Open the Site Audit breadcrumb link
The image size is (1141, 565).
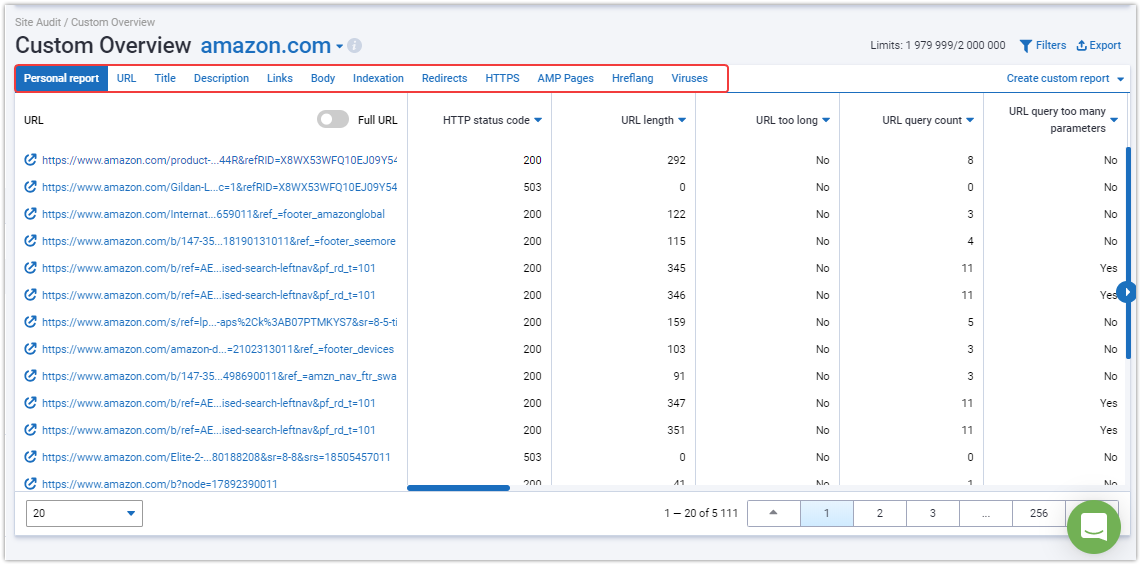pyautogui.click(x=39, y=23)
